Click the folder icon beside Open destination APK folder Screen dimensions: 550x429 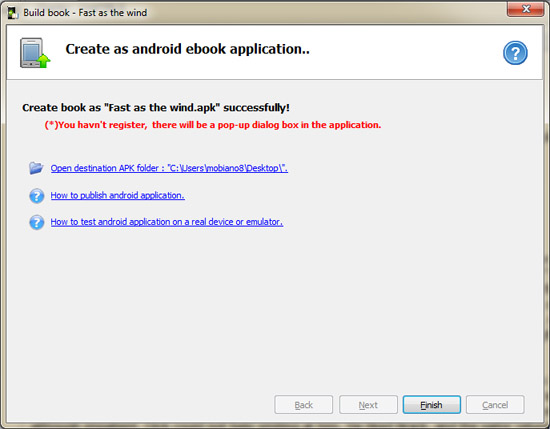[x=36, y=168]
